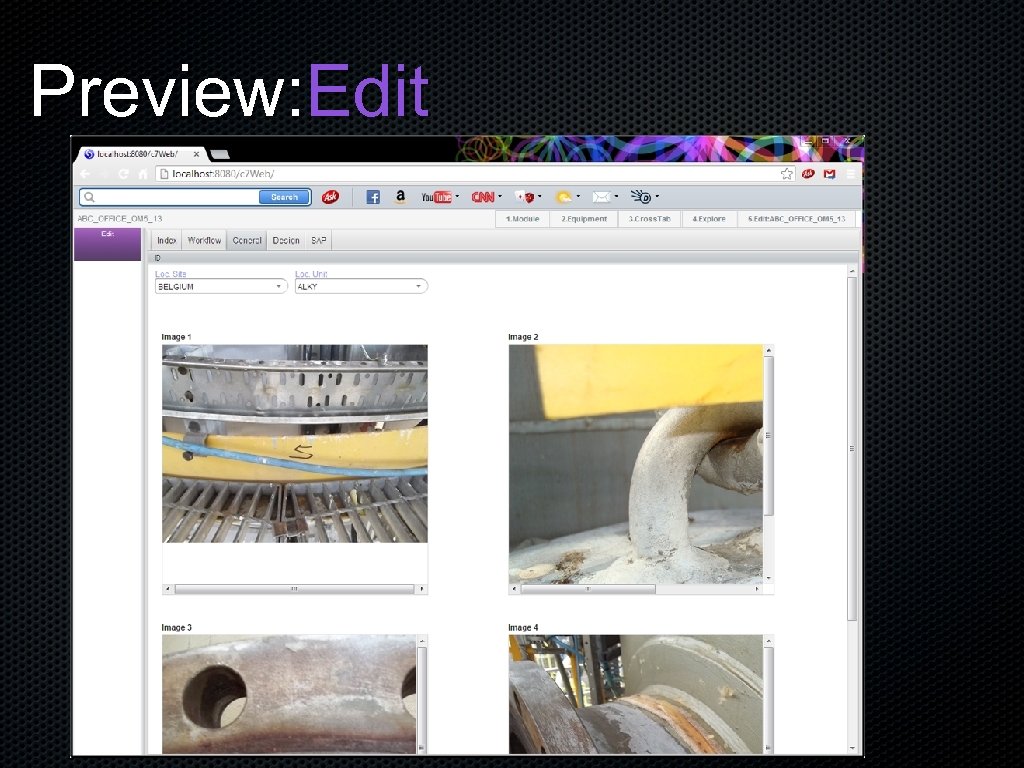Click Image 1 horizontal scrollbar thumb
Viewport: 1024px width, 768px height.
coord(295,589)
